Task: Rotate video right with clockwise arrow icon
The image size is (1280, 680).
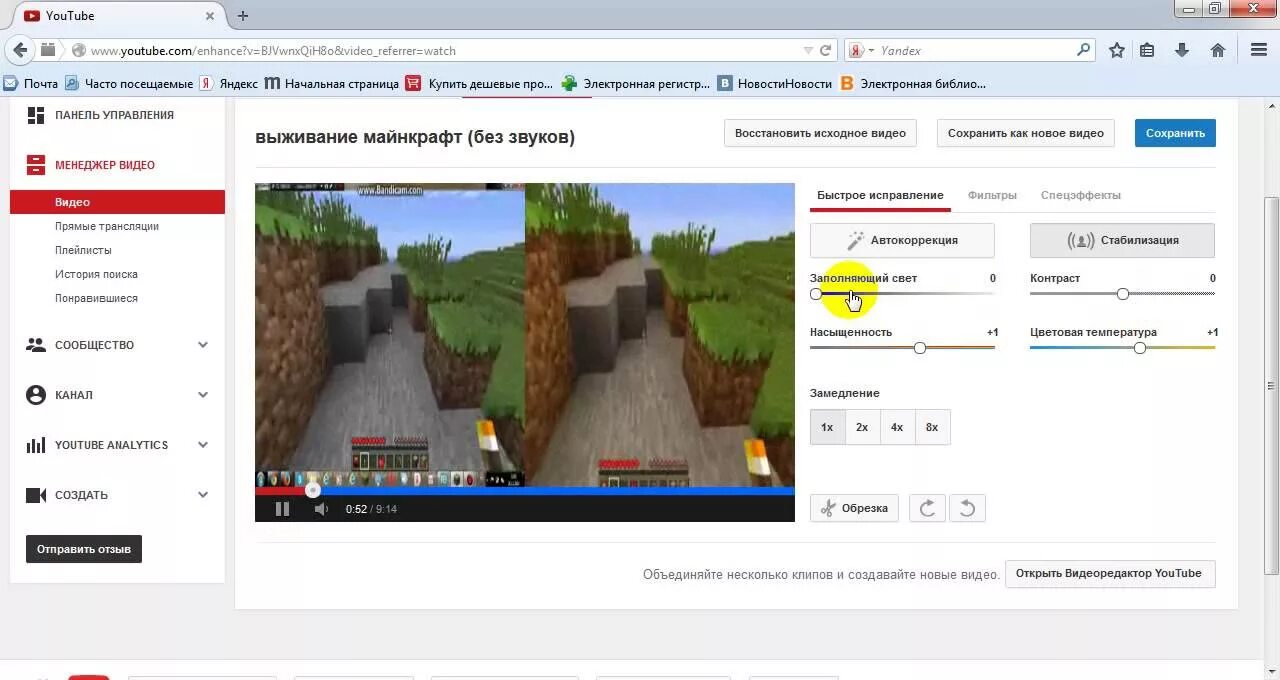Action: pyautogui.click(x=927, y=508)
